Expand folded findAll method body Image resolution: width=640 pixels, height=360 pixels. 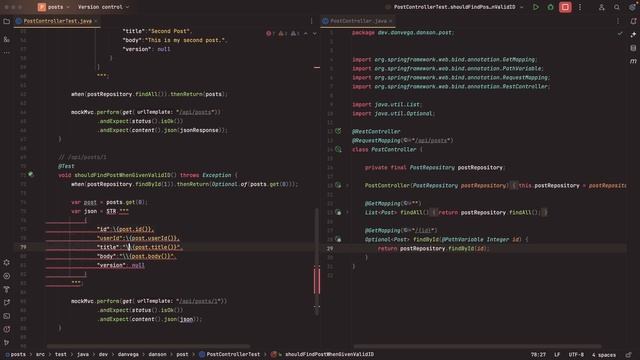click(x=348, y=212)
